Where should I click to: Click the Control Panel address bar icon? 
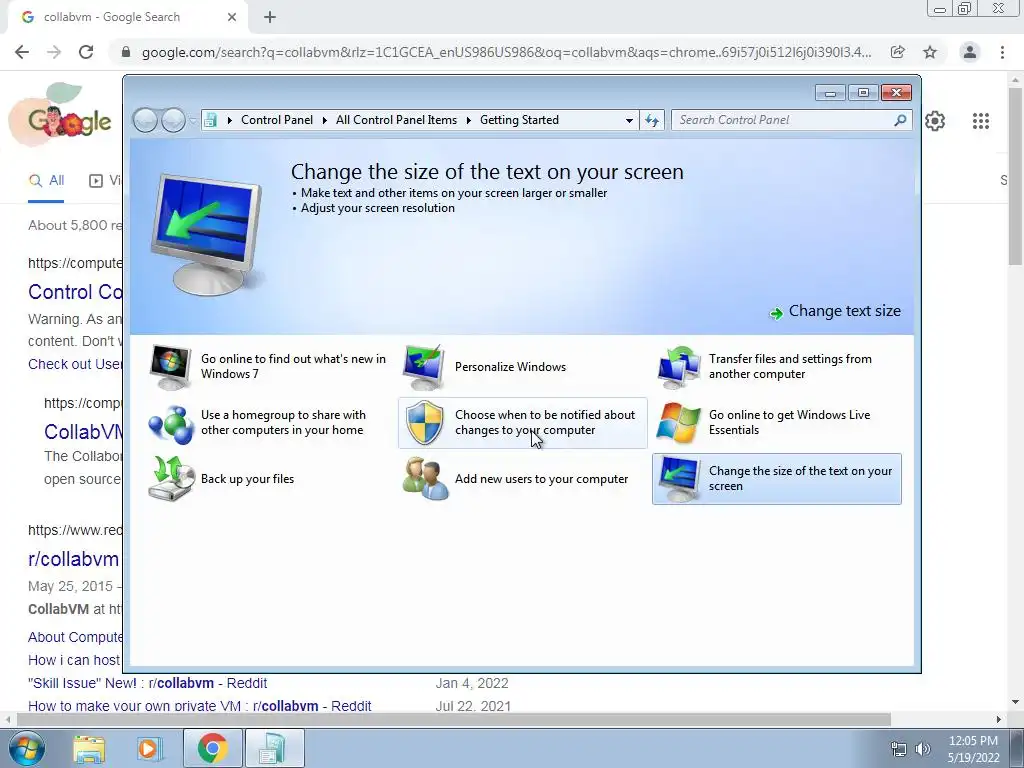click(210, 120)
